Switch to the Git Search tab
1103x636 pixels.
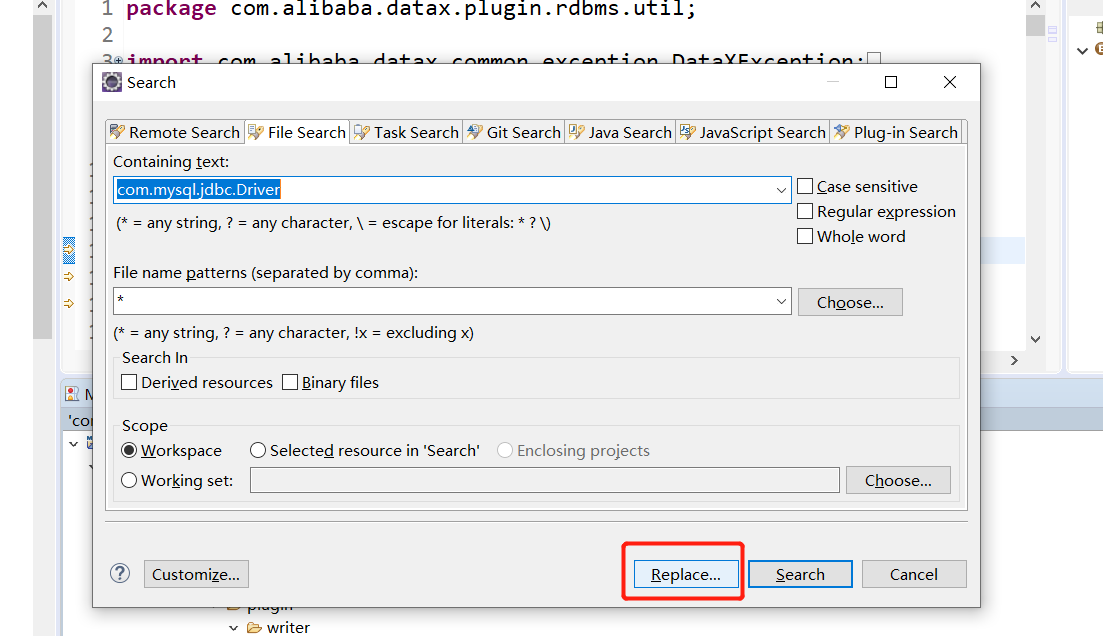tap(513, 131)
